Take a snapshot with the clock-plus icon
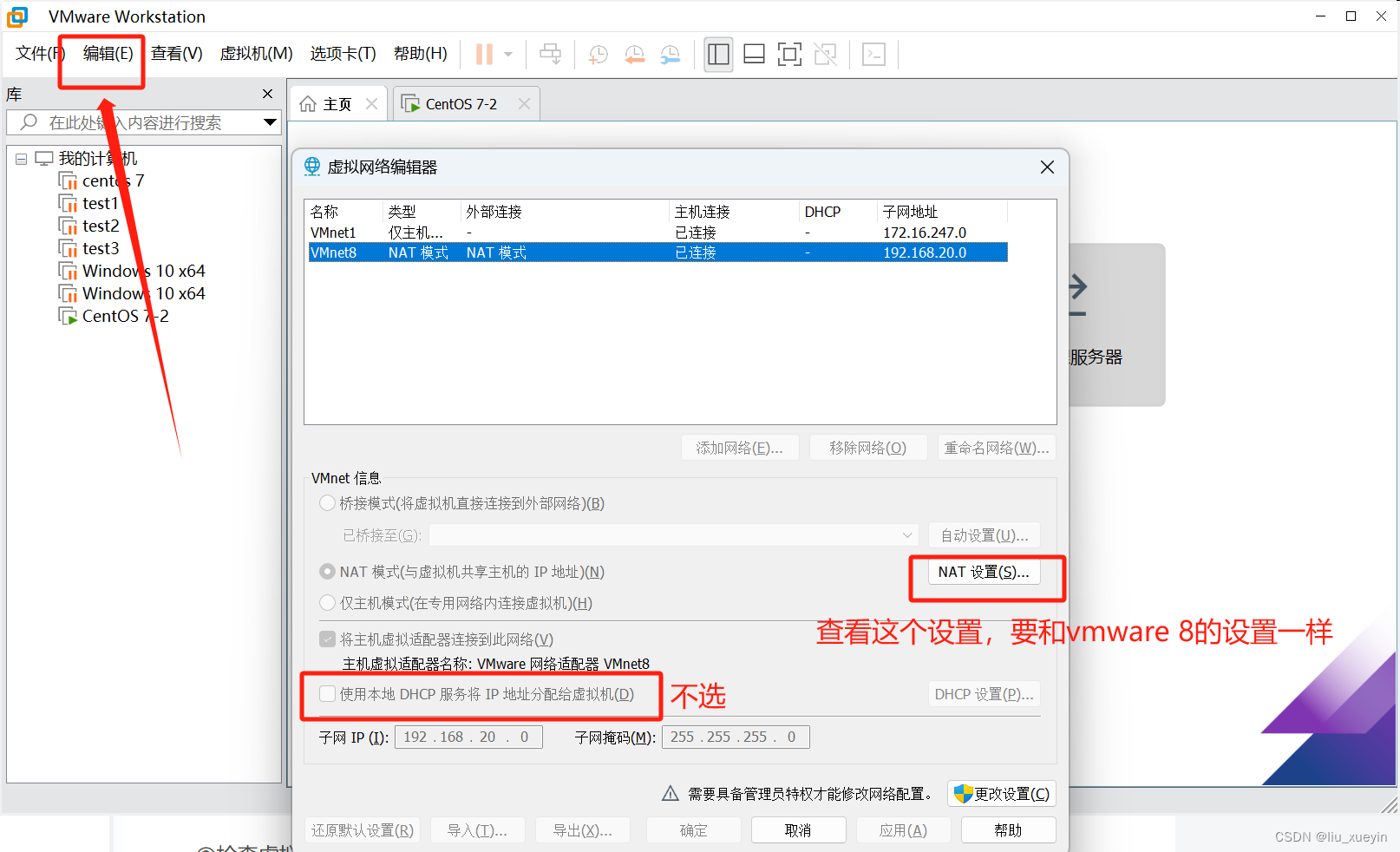Screen dimensions: 1400x852 [x=598, y=55]
